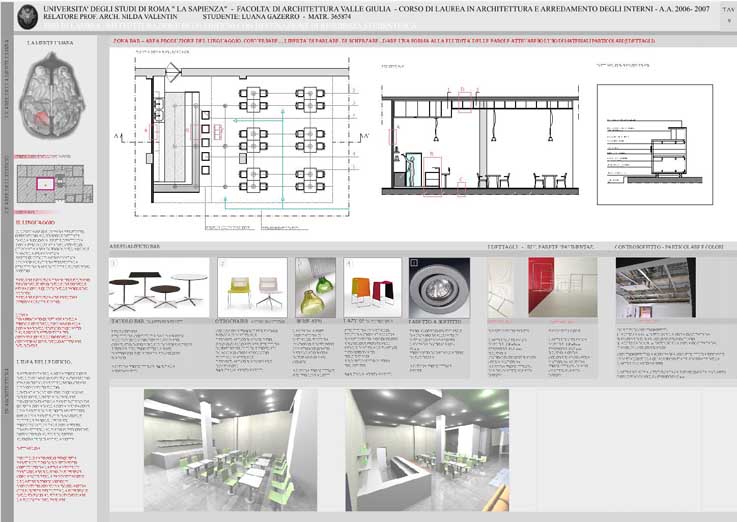
Task: Click the brain scan image
Action: [x=52, y=95]
